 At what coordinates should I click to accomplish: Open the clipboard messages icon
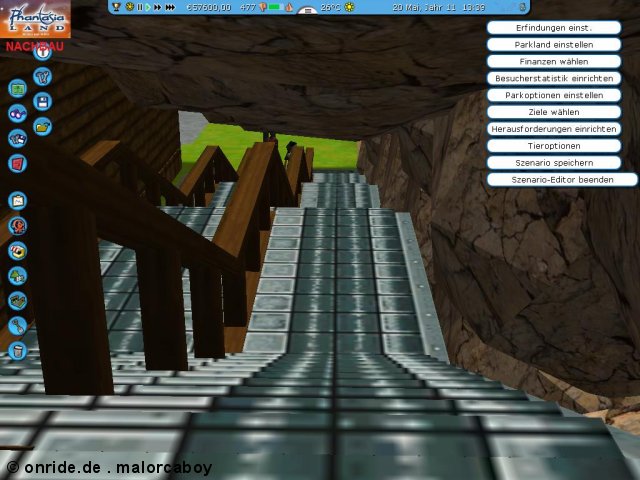18,201
